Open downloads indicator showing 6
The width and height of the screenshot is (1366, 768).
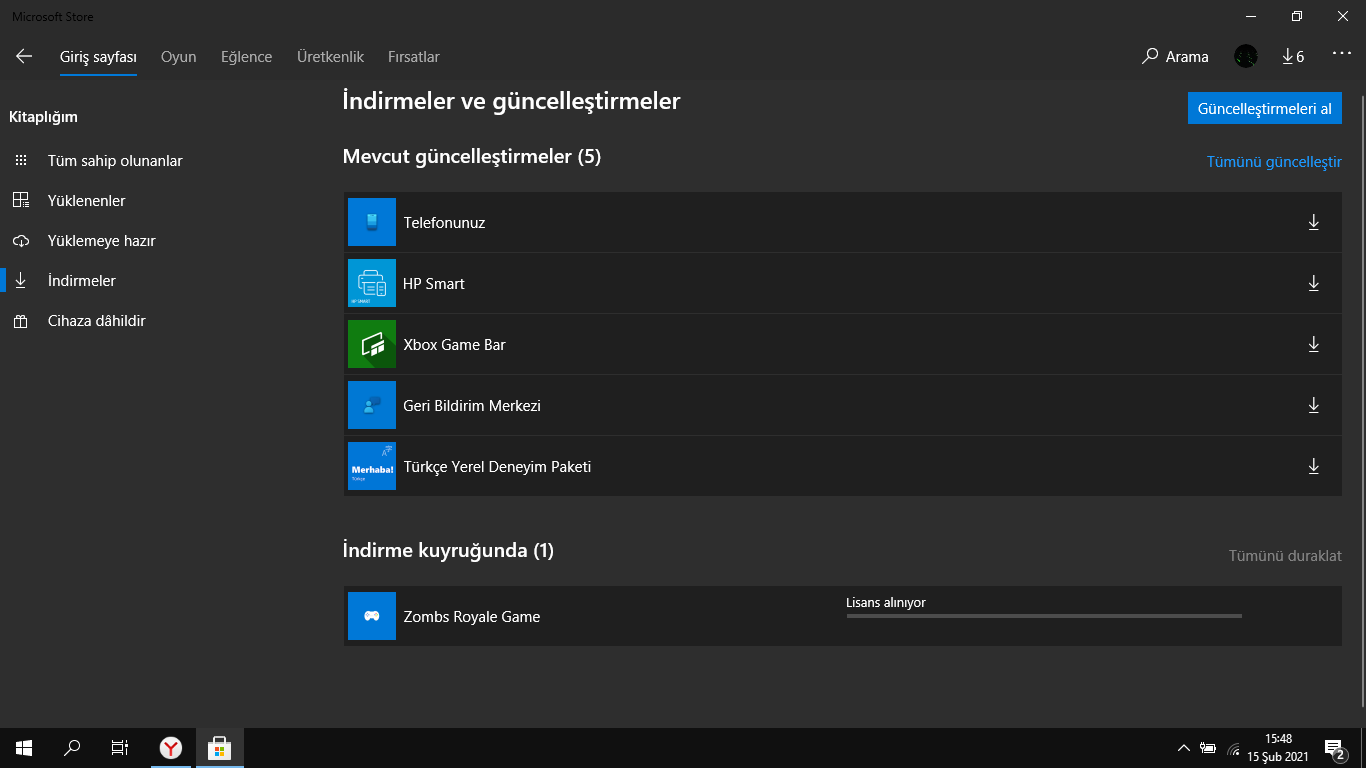[x=1293, y=57]
